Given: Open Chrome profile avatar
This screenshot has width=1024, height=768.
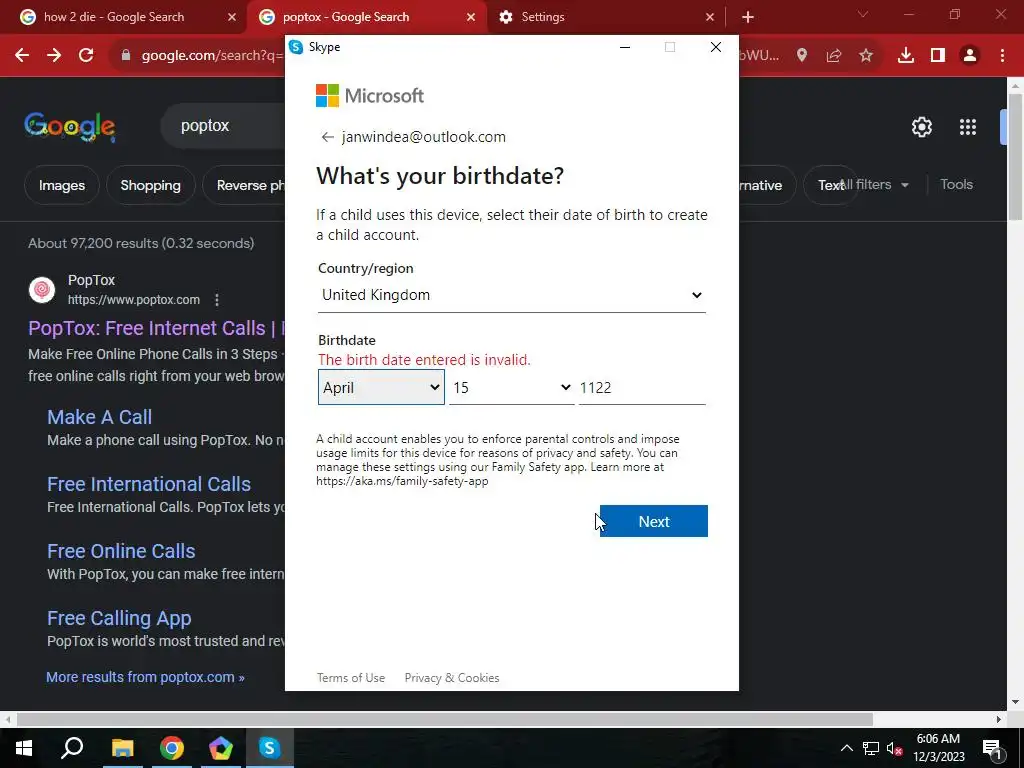Looking at the screenshot, I should (x=970, y=56).
